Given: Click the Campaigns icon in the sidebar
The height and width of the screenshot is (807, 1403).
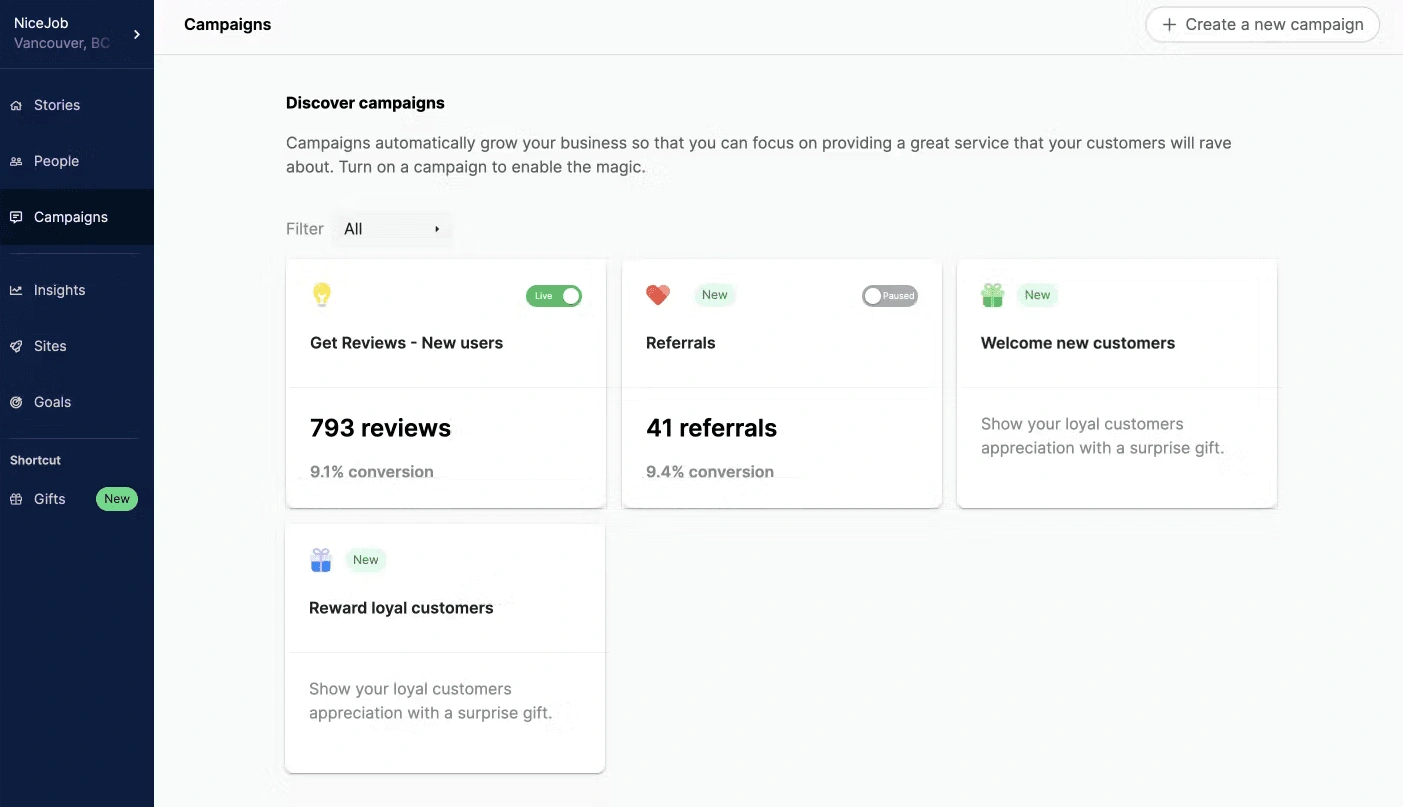Looking at the screenshot, I should (16, 217).
